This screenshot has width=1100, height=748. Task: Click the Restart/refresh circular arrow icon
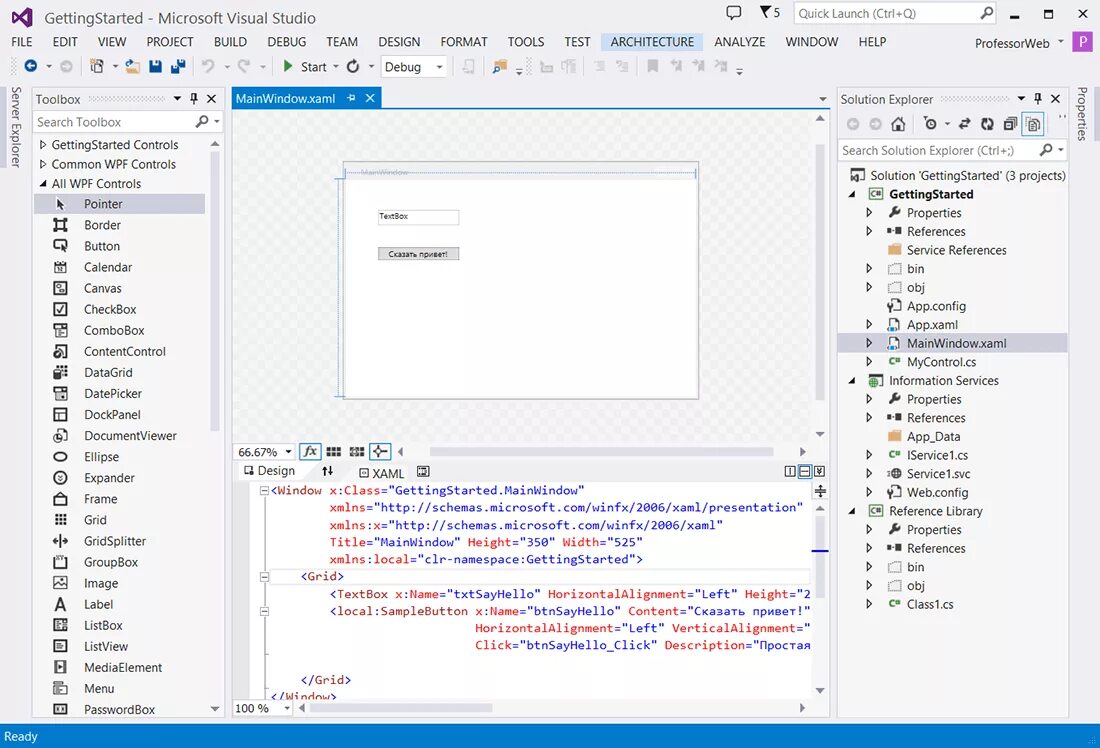click(353, 66)
